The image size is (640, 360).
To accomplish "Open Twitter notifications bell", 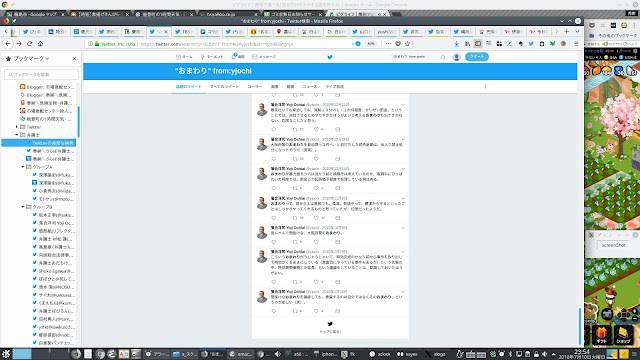I will (238, 56).
